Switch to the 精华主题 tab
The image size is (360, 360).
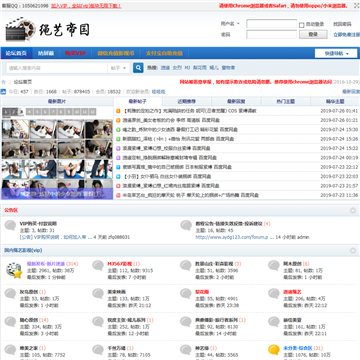(x=335, y=101)
